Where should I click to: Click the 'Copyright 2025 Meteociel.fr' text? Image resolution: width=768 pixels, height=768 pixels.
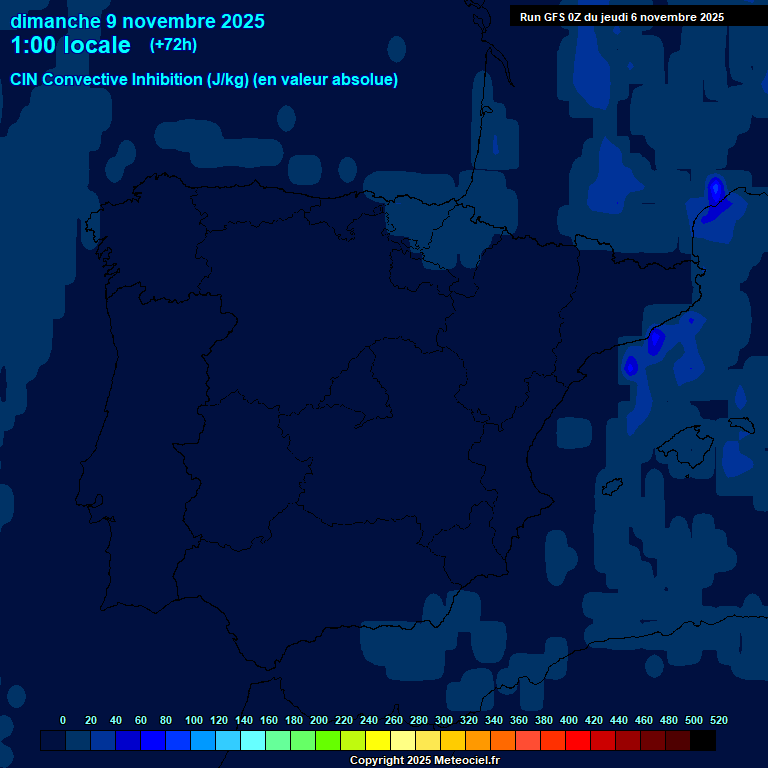click(x=425, y=760)
